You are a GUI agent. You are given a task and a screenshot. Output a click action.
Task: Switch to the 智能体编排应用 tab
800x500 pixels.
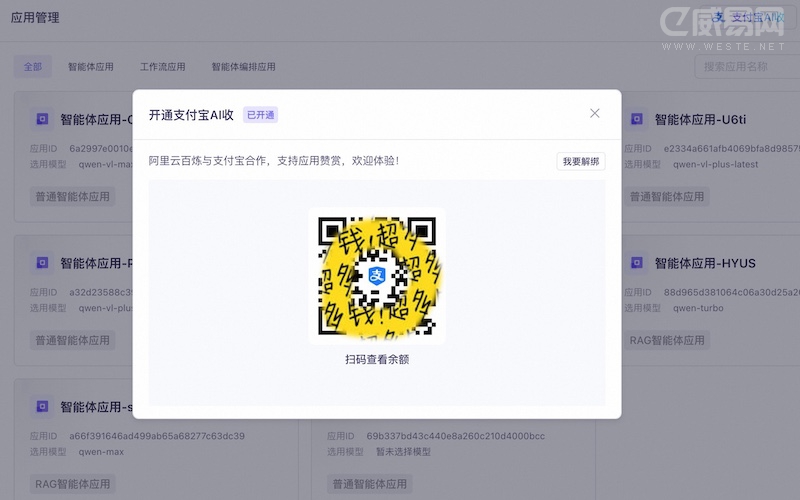243,67
